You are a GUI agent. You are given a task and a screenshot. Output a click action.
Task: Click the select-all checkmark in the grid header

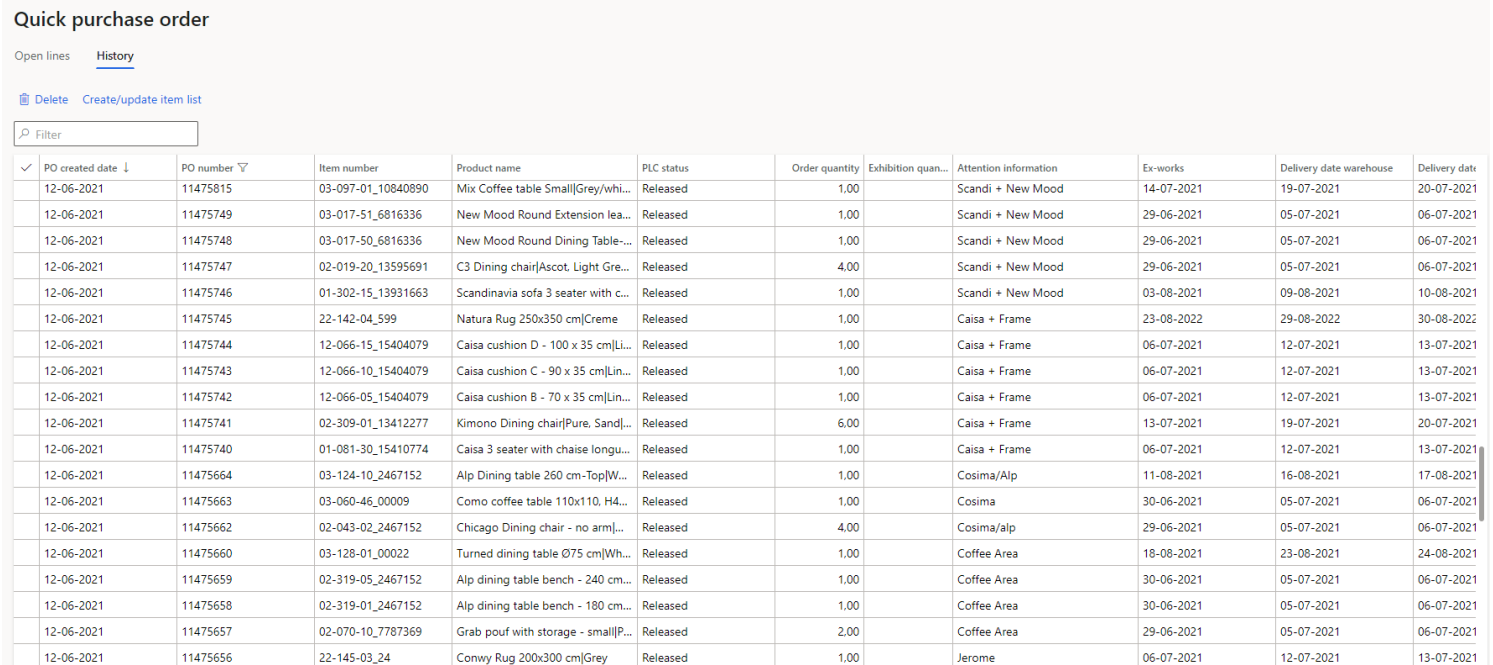[26, 168]
